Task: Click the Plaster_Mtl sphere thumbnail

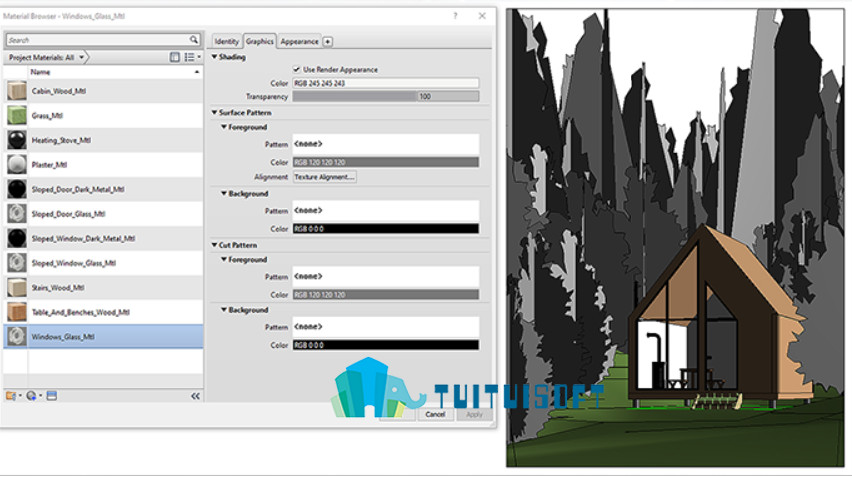Action: (x=16, y=165)
